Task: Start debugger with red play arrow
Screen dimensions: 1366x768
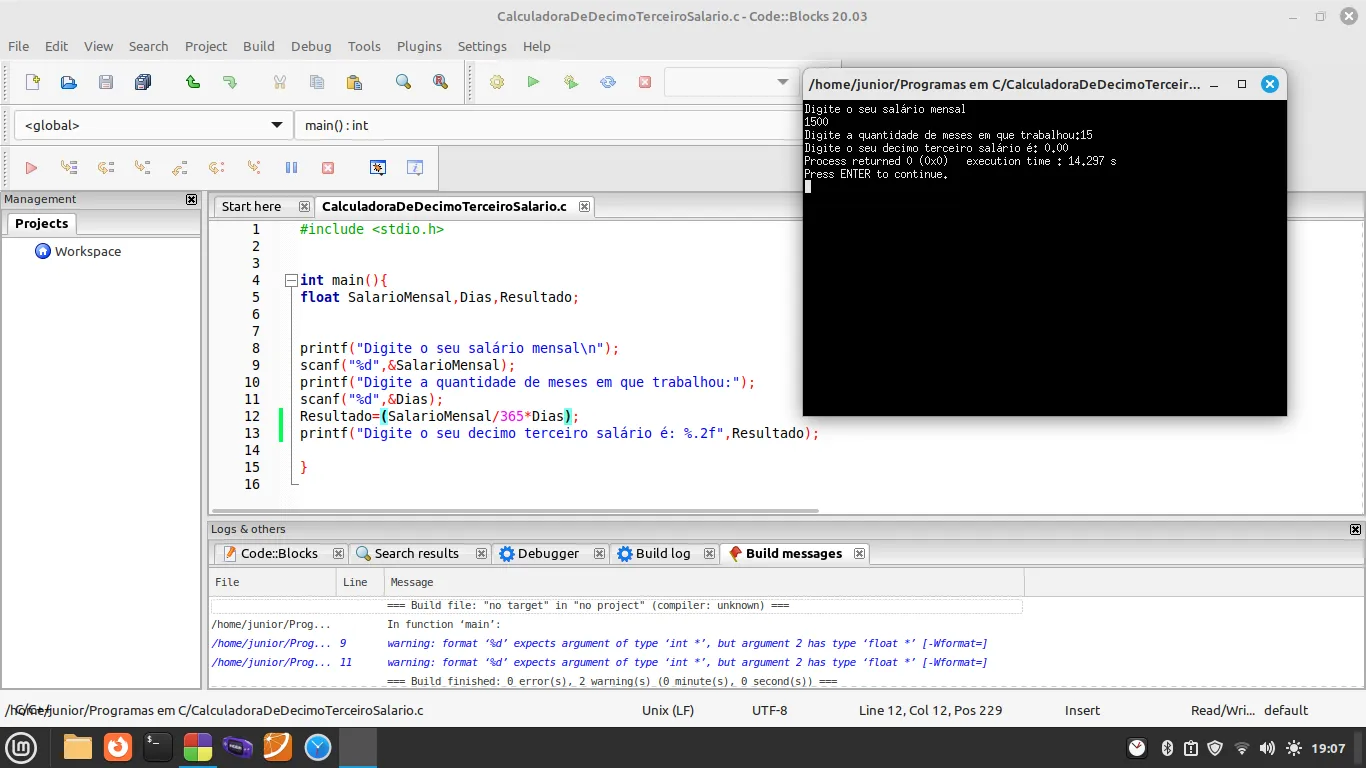Action: [31, 168]
